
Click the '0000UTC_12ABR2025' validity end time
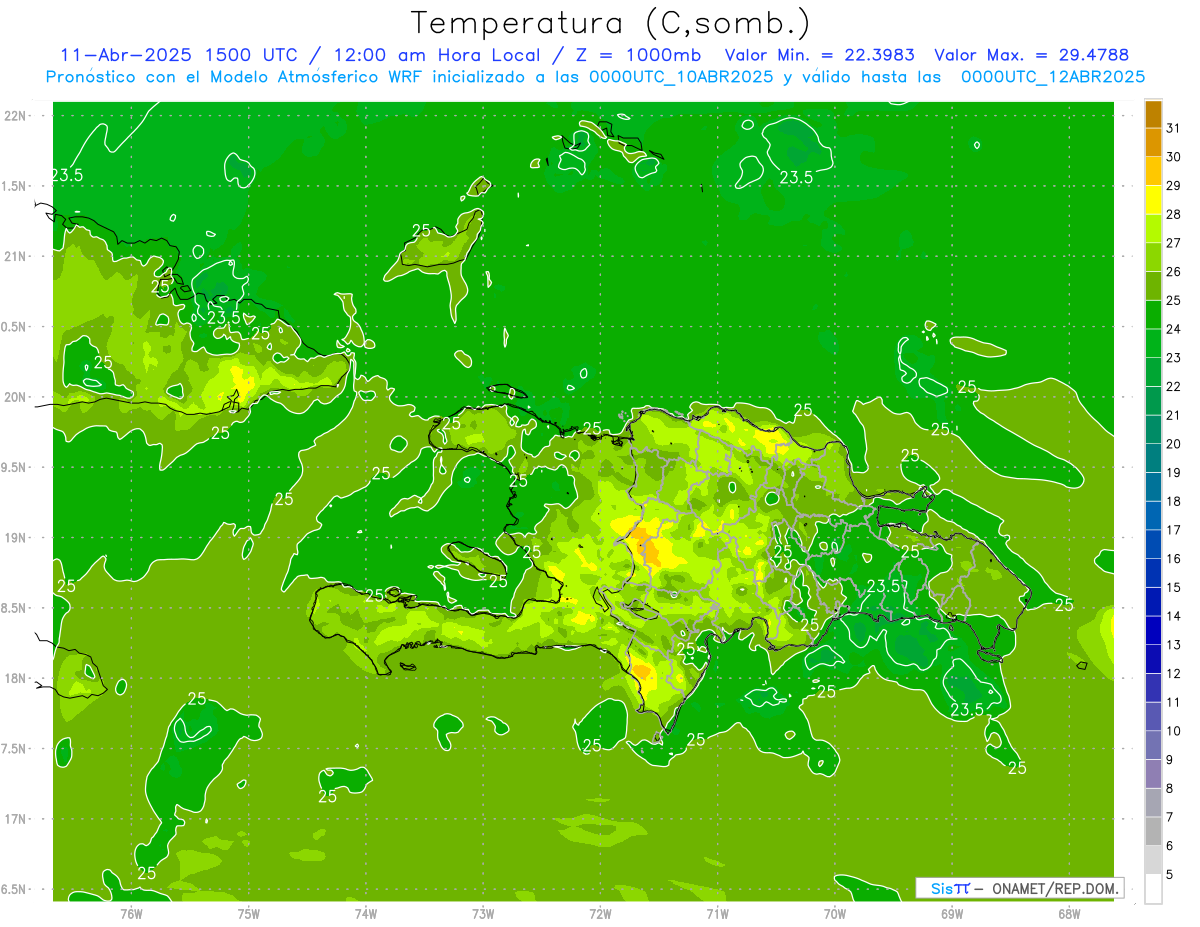coord(1053,77)
